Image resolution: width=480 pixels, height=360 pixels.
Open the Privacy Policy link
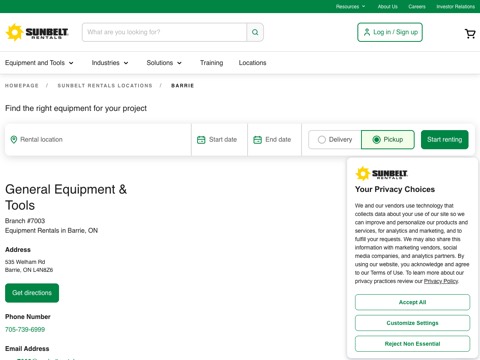[441, 281]
